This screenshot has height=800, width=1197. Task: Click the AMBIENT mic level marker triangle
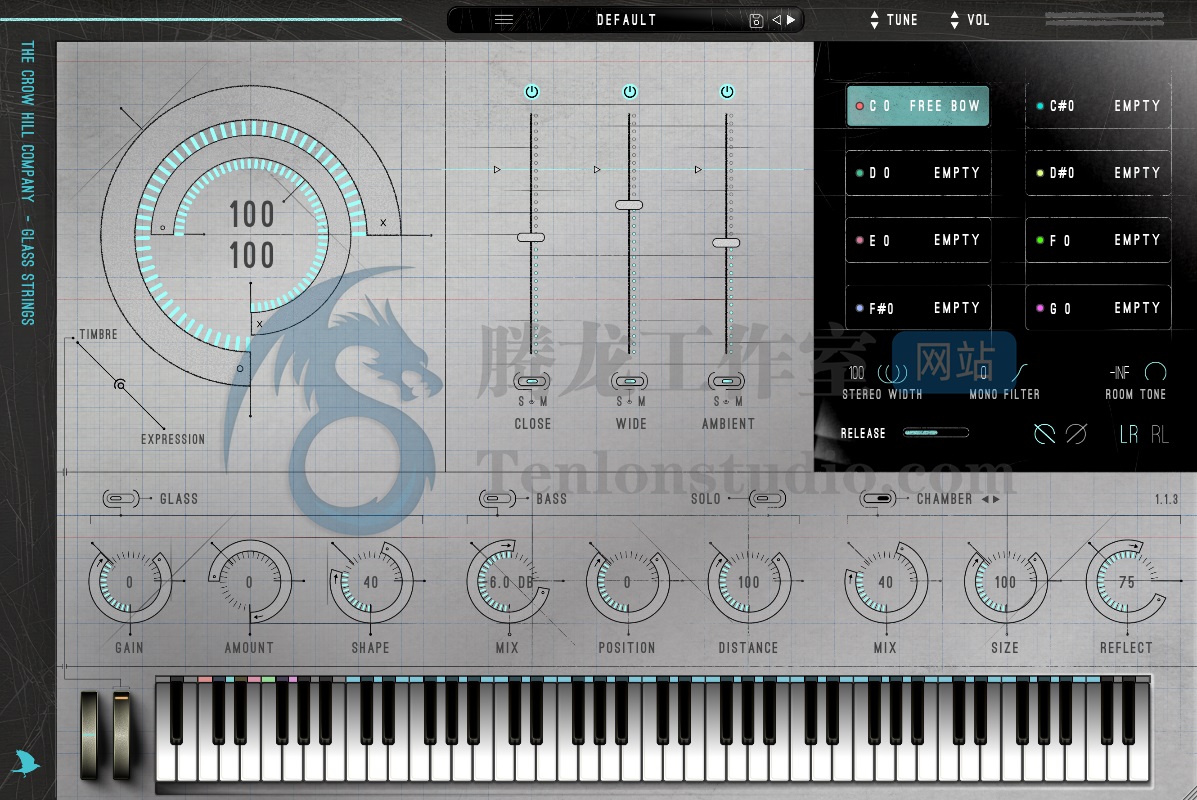coord(698,169)
